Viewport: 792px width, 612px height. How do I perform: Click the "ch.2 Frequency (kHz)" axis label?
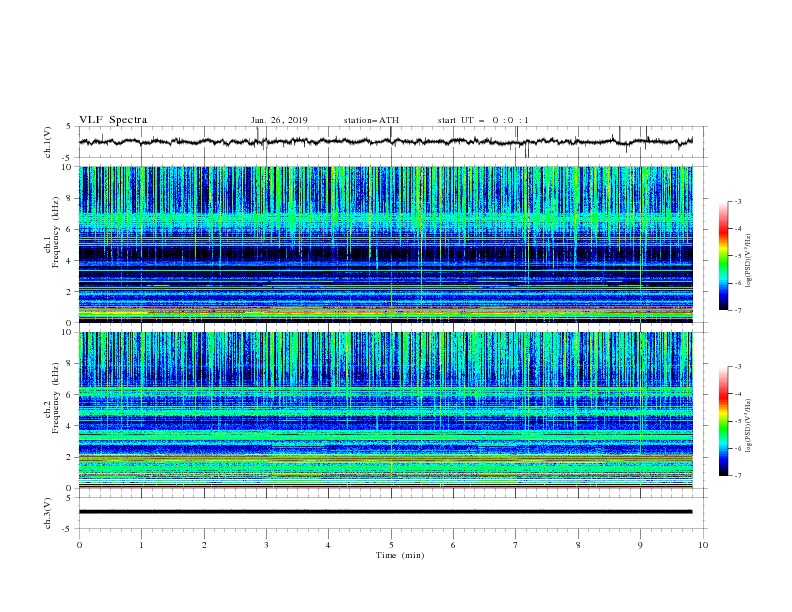51,397
